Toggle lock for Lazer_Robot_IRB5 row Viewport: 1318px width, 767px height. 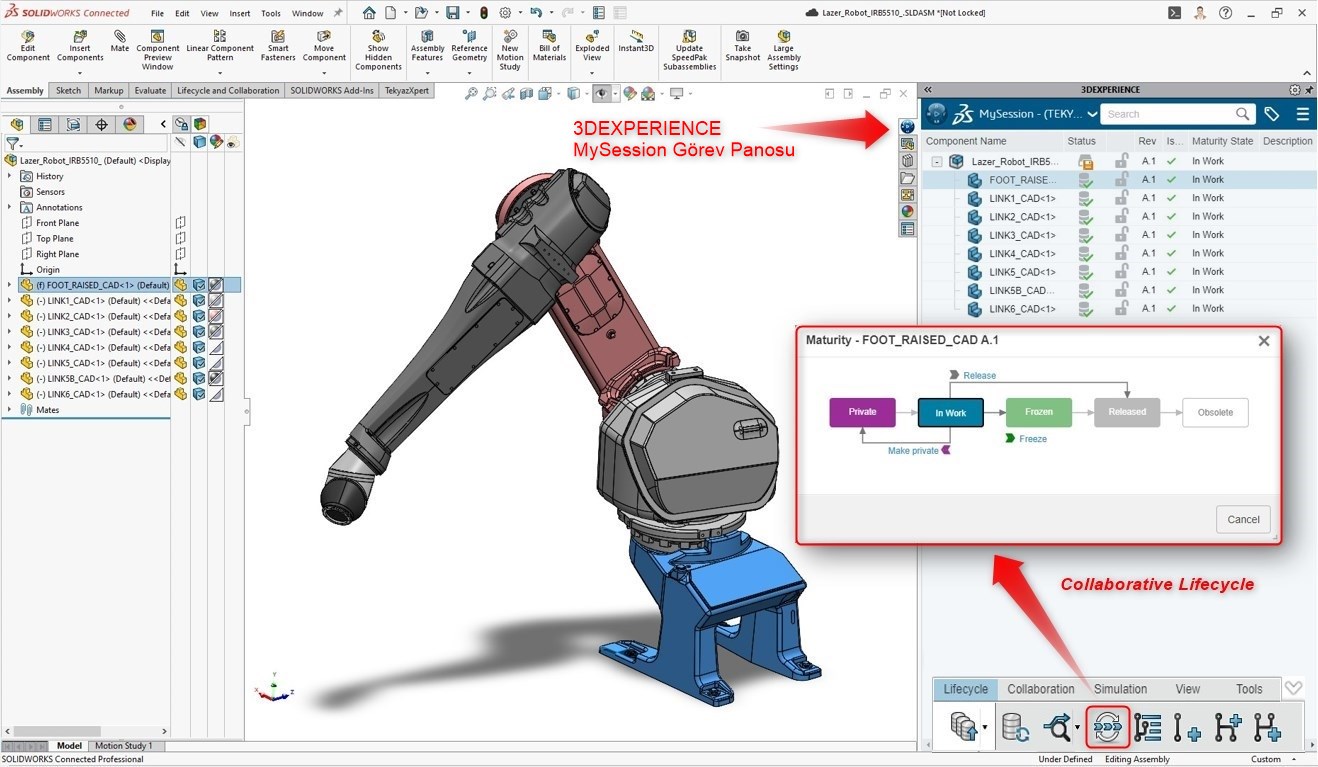point(1122,161)
